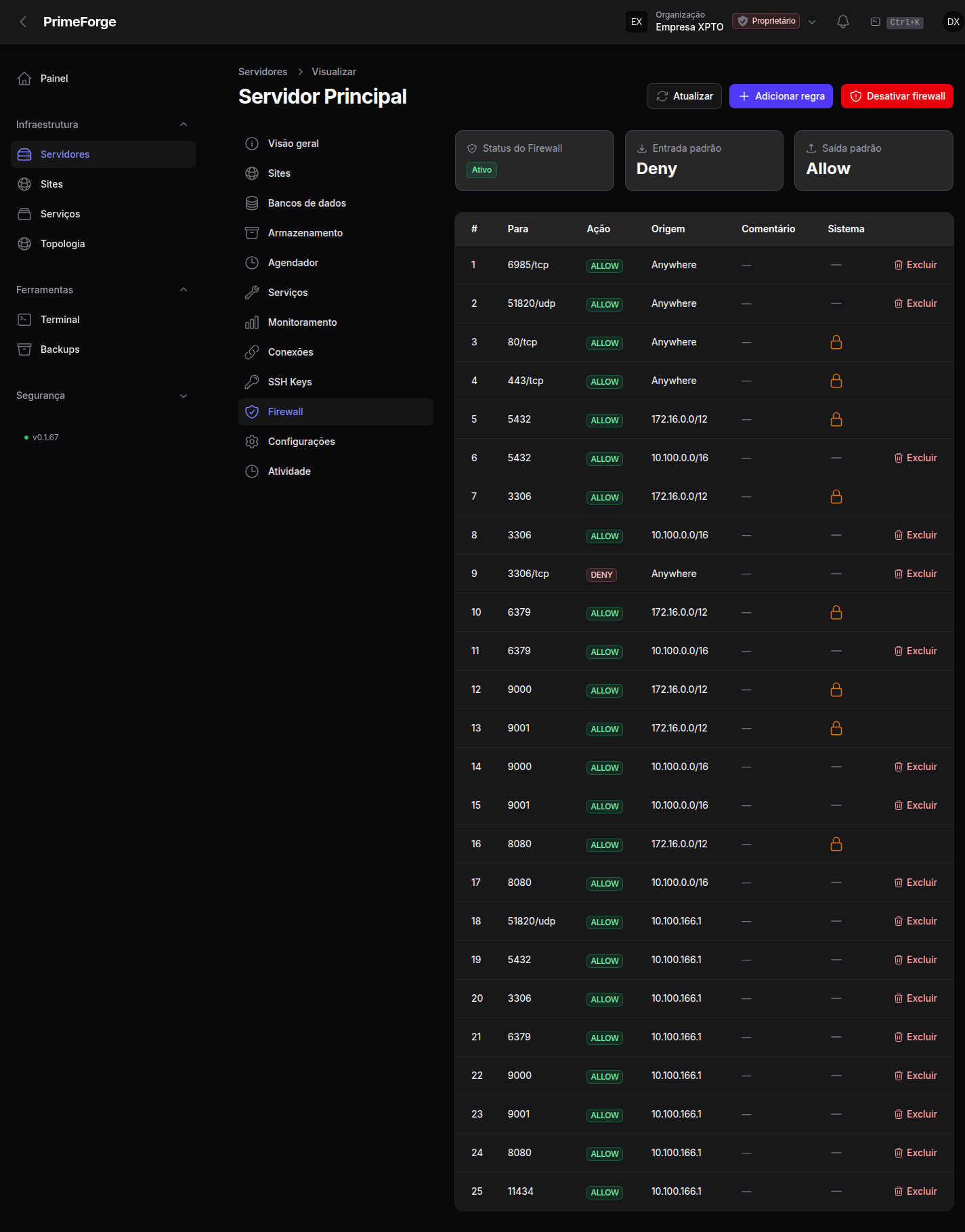The width and height of the screenshot is (965, 1232).
Task: Click the Backups archive icon
Action: tap(24, 349)
